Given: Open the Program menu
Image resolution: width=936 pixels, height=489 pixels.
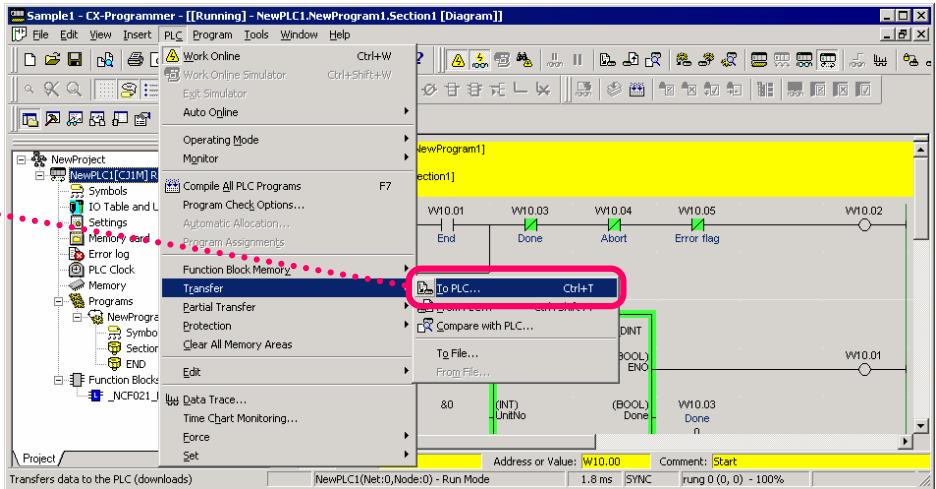Looking at the screenshot, I should click(x=212, y=35).
